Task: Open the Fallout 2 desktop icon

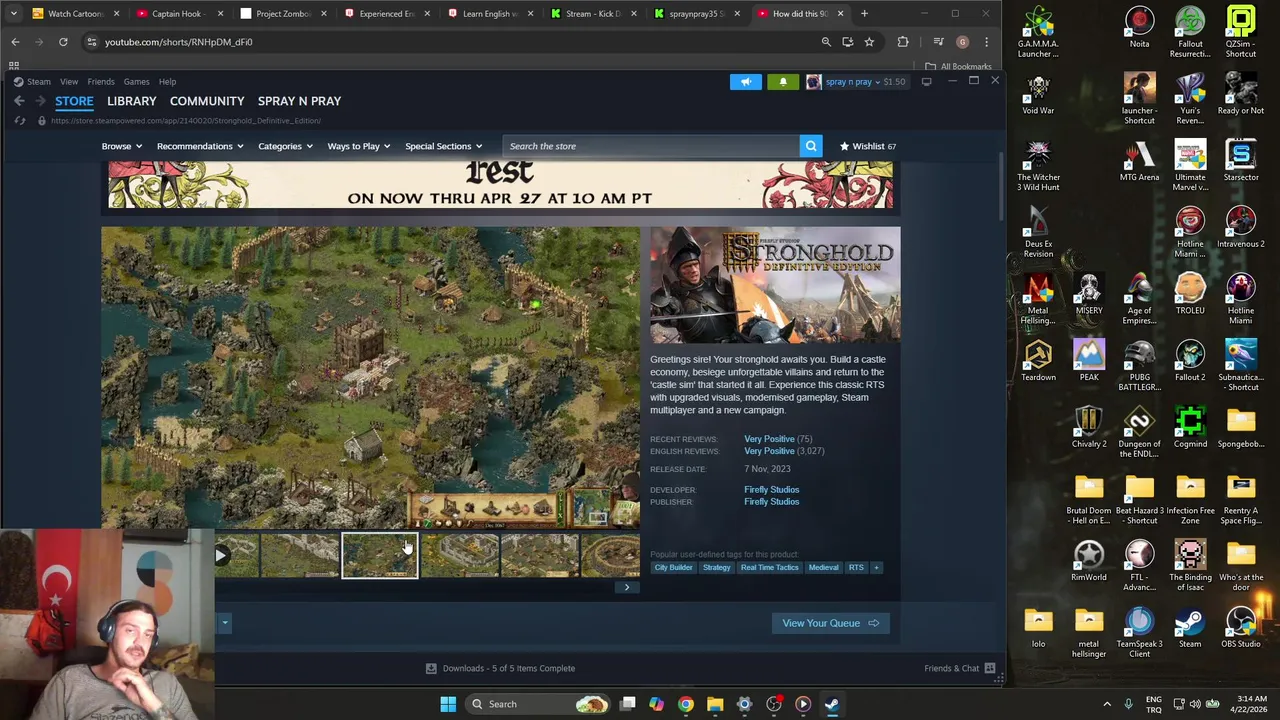Action: (1190, 360)
